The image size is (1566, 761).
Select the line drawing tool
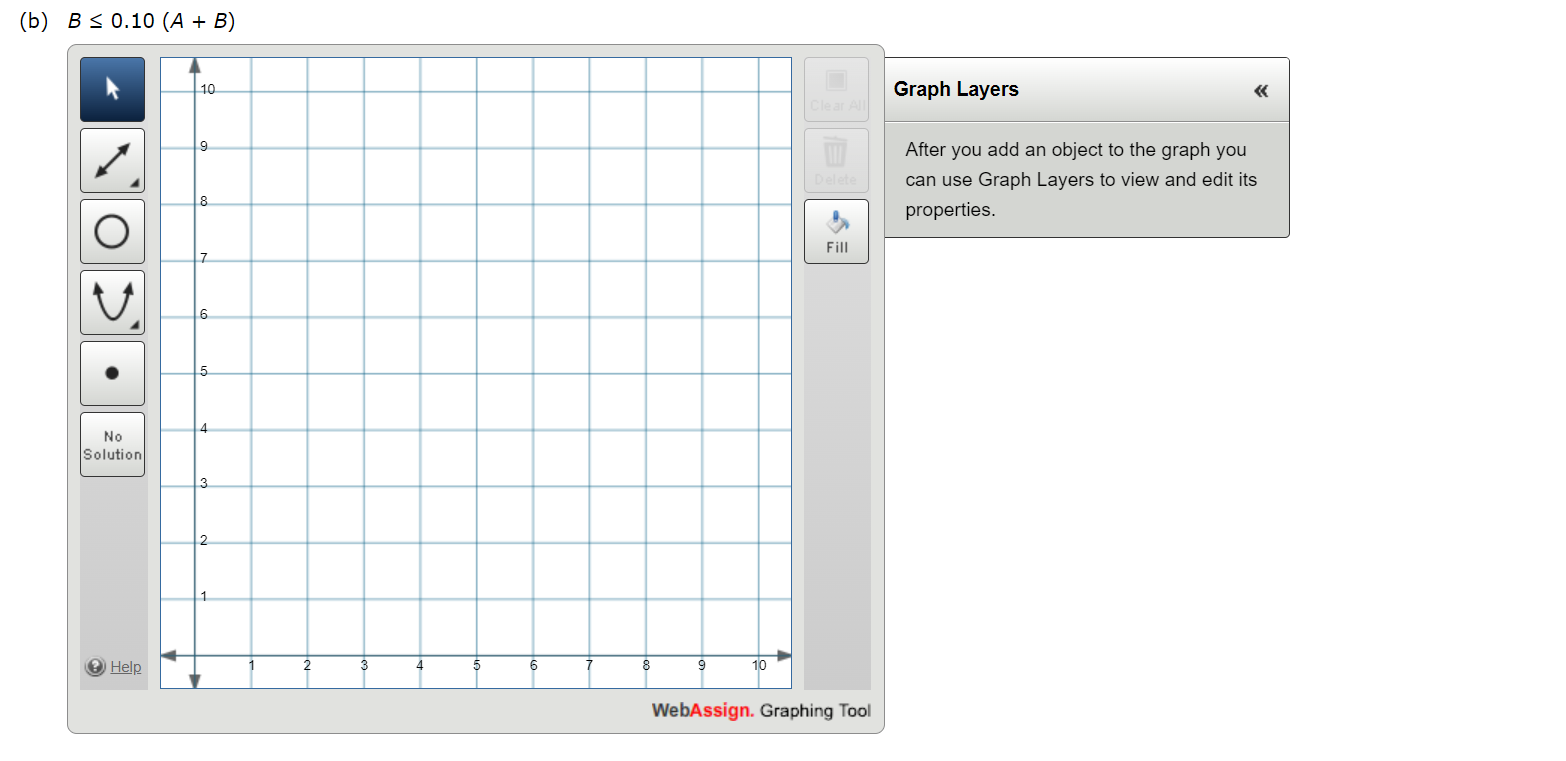click(x=112, y=160)
